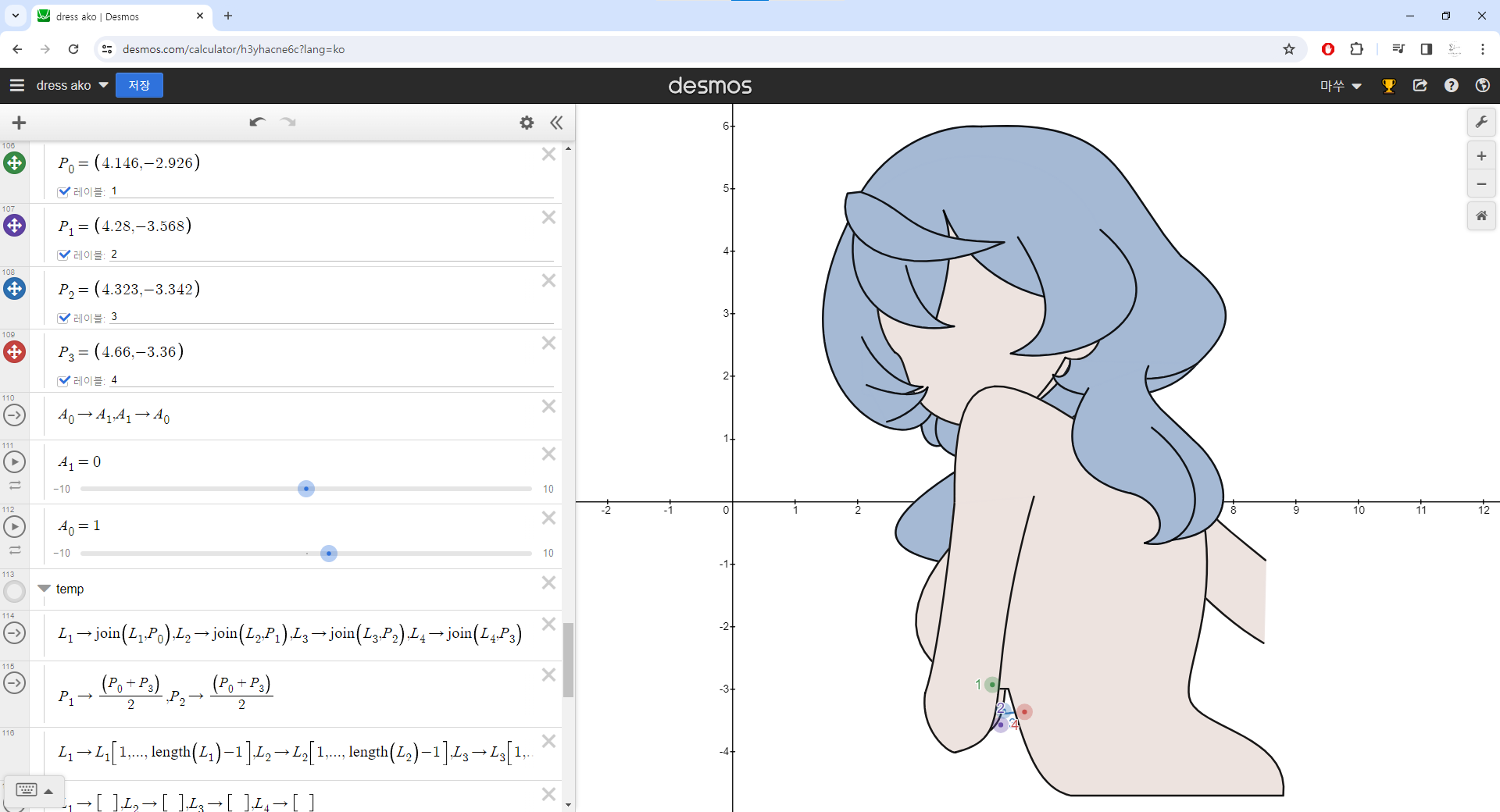Open the language globe menu
Image resolution: width=1500 pixels, height=812 pixels.
(x=1483, y=86)
